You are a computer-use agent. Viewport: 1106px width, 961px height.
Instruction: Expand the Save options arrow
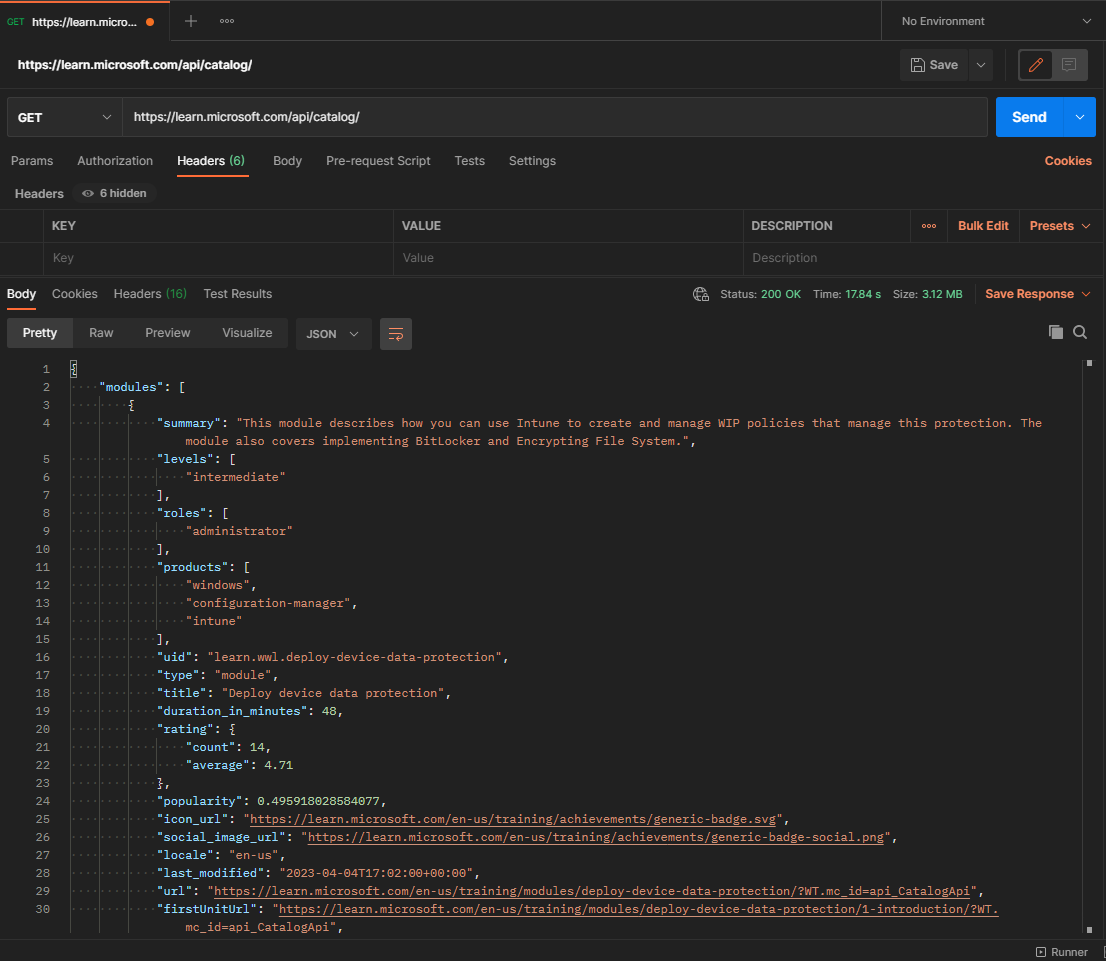pyautogui.click(x=981, y=65)
